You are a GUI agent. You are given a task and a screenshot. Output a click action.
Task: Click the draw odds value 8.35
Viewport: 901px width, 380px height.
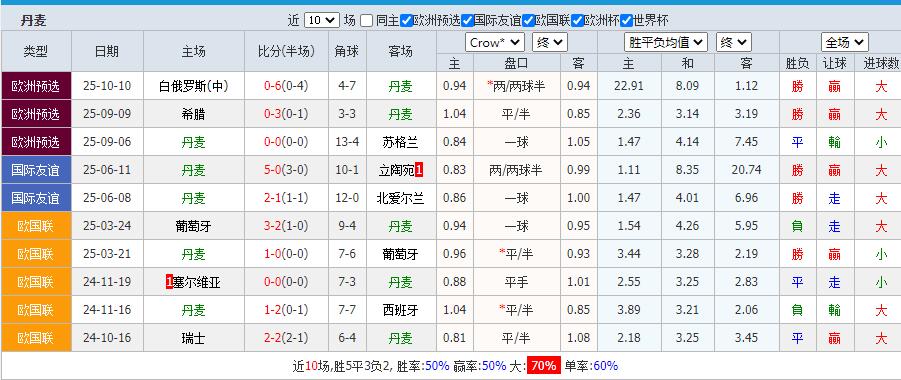pyautogui.click(x=688, y=170)
